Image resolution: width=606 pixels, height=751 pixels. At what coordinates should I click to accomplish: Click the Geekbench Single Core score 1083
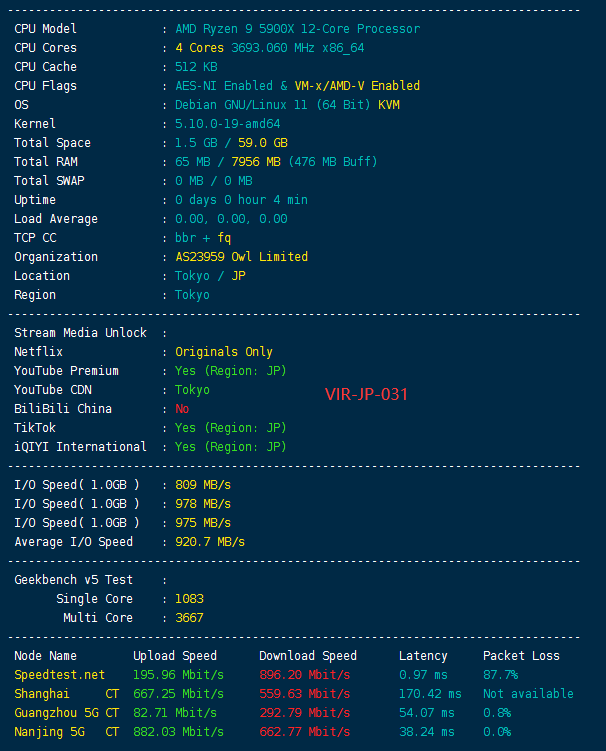pos(189,599)
